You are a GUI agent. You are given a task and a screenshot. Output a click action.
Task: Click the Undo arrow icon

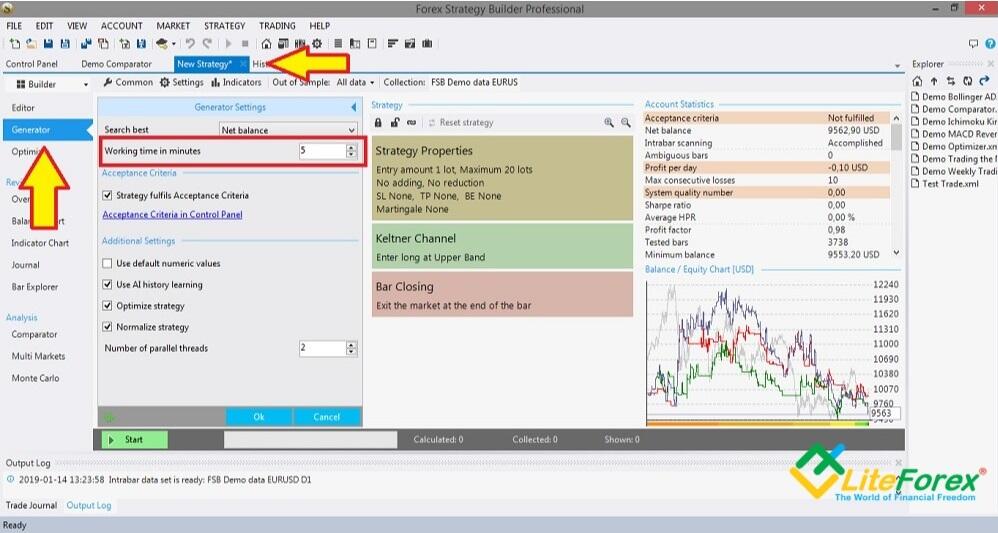pos(190,44)
